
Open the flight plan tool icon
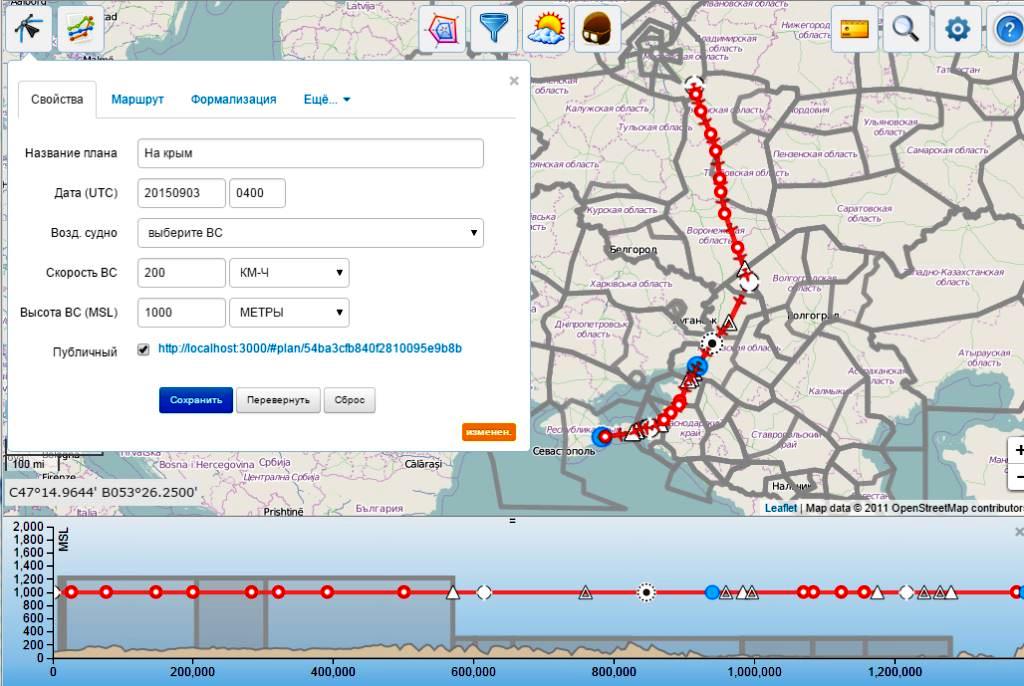29,29
